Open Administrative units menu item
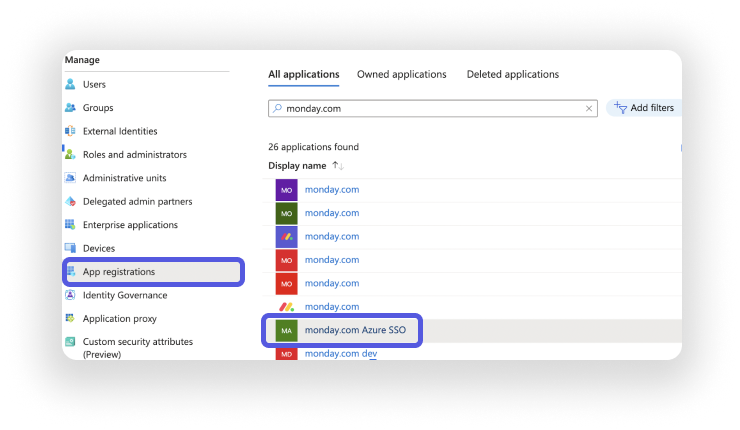Image resolution: width=740 pixels, height=430 pixels. pos(125,178)
